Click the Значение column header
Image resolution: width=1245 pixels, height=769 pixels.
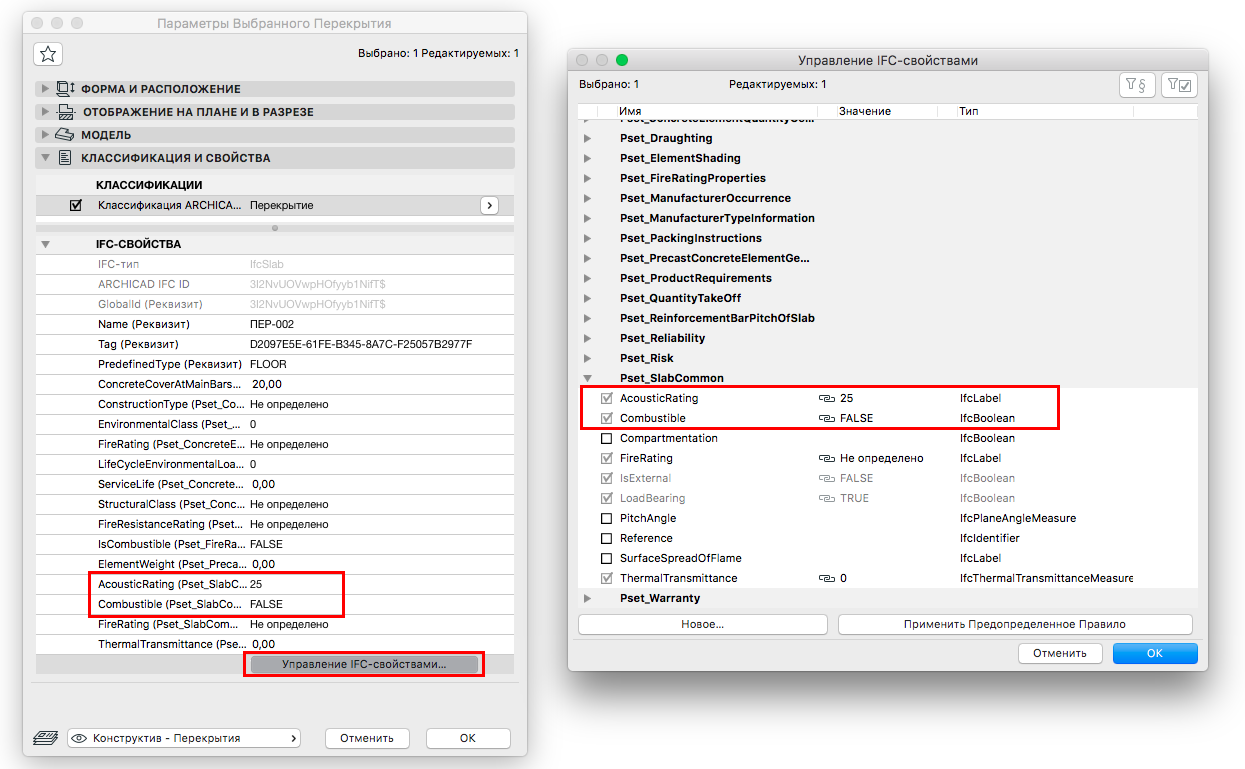(865, 111)
